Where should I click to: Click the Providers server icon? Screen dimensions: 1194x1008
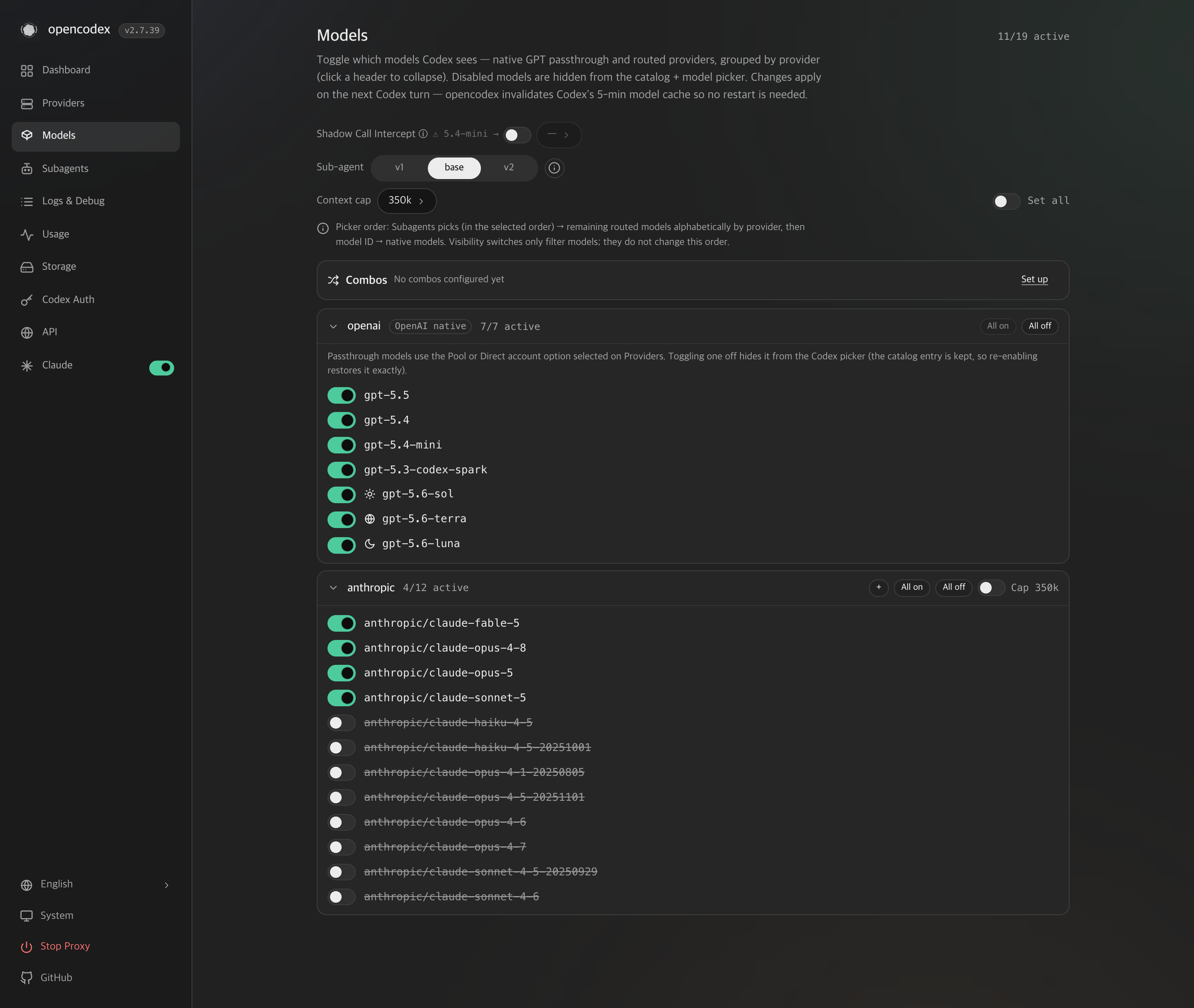coord(27,104)
